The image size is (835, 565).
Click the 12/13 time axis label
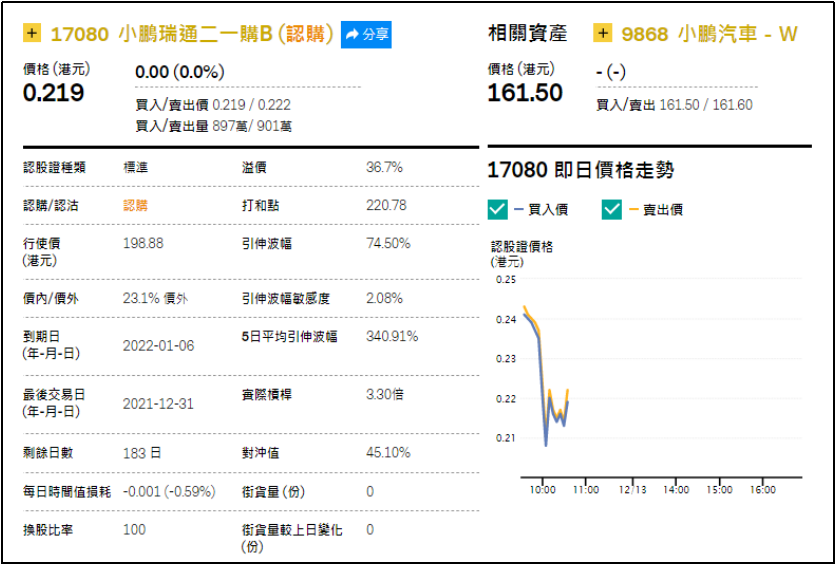pos(632,489)
